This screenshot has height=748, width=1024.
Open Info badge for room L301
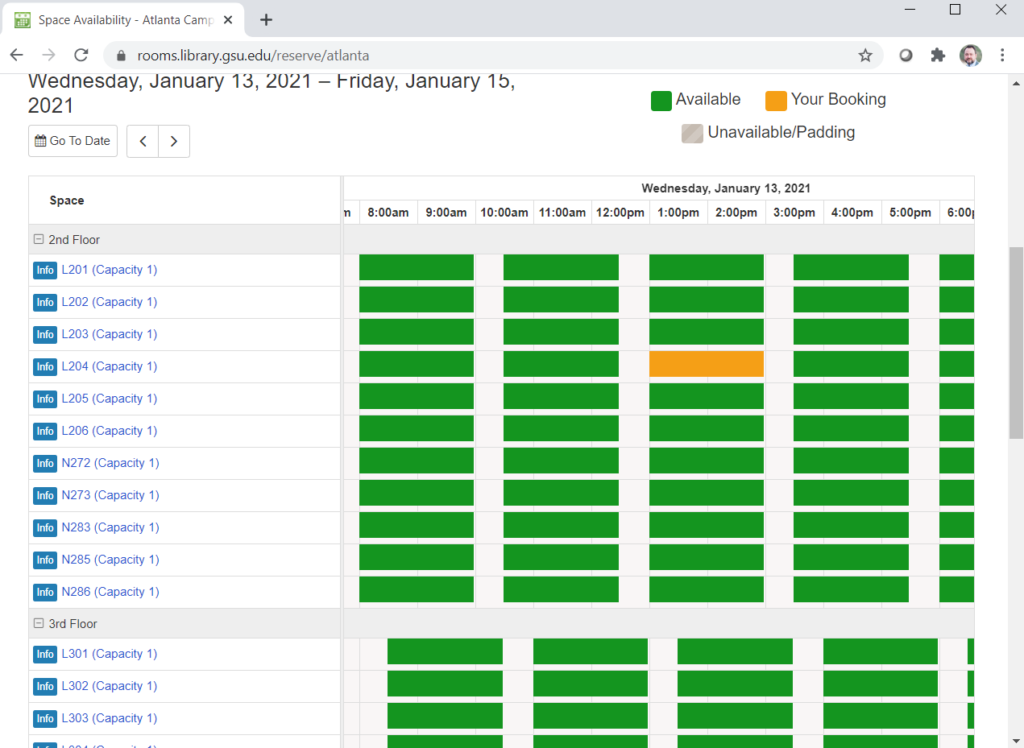click(45, 654)
